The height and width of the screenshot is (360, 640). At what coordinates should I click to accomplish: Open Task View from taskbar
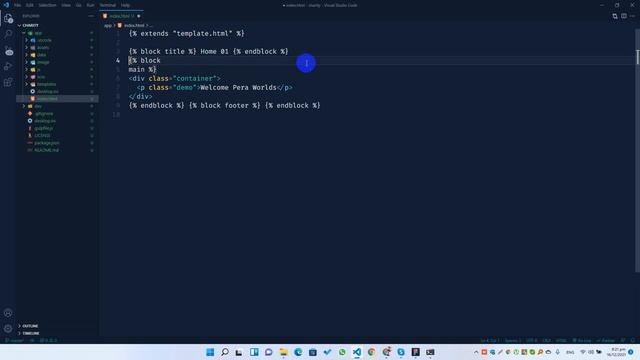tap(239, 352)
